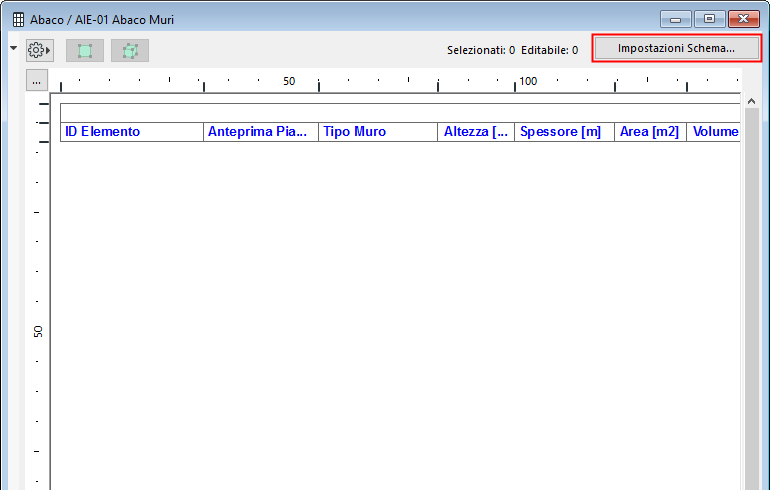Click the ellipsis button at ruler corner
The height and width of the screenshot is (490, 770).
pos(37,81)
